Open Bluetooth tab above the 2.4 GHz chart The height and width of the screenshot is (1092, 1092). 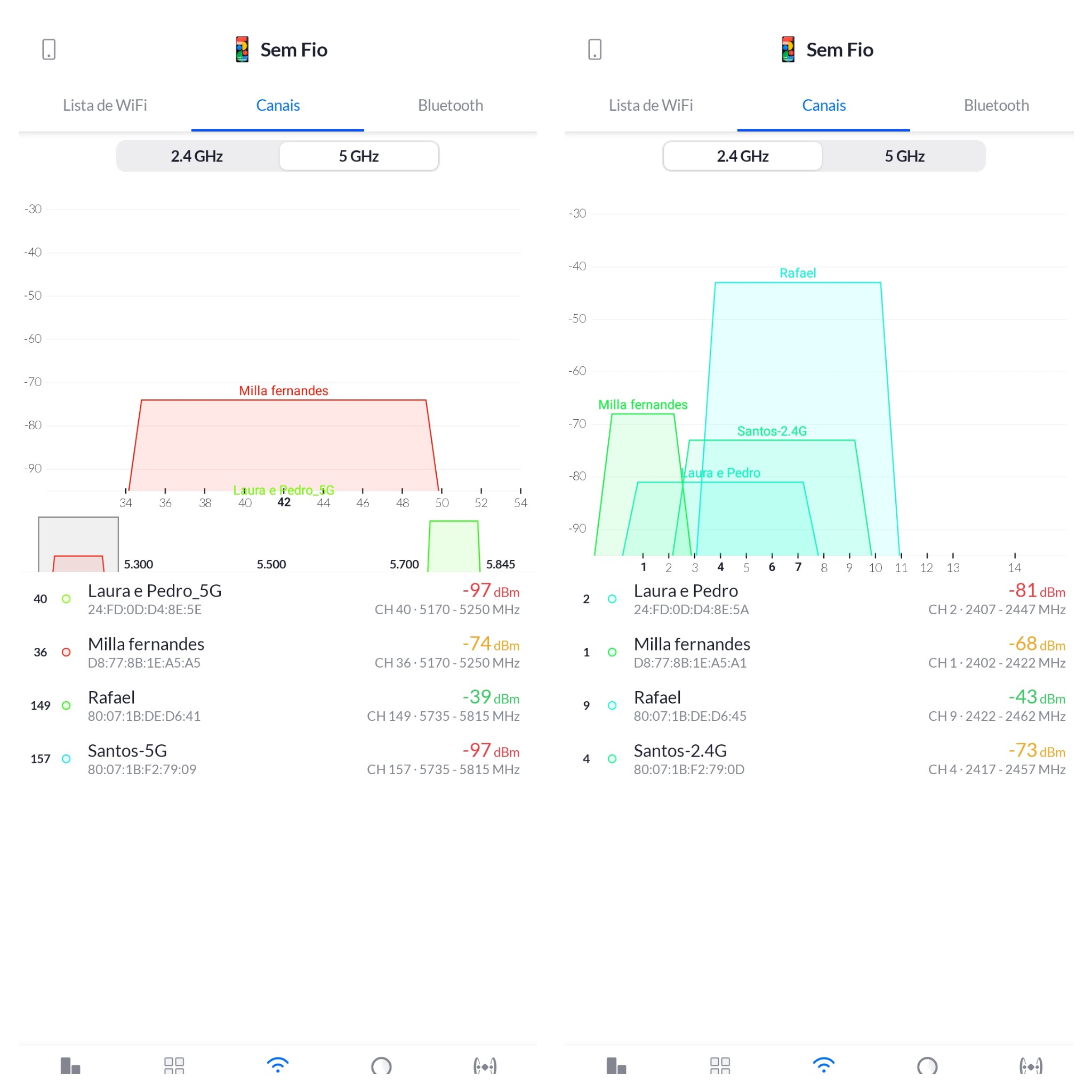coord(996,106)
